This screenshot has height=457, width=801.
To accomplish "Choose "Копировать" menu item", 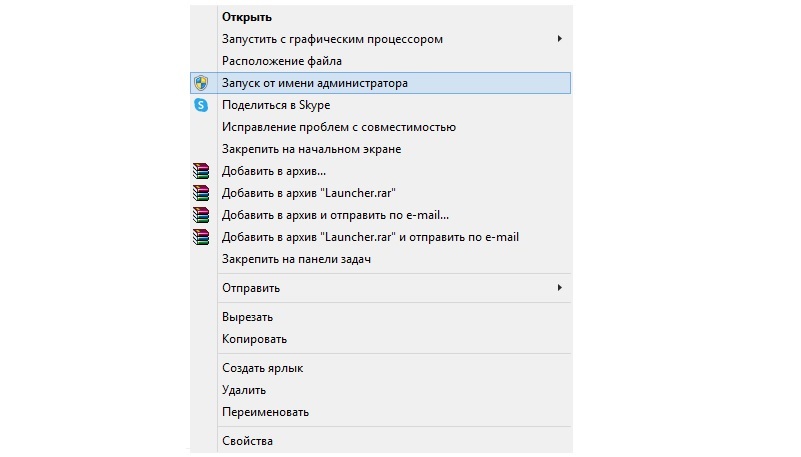I will pyautogui.click(x=255, y=339).
